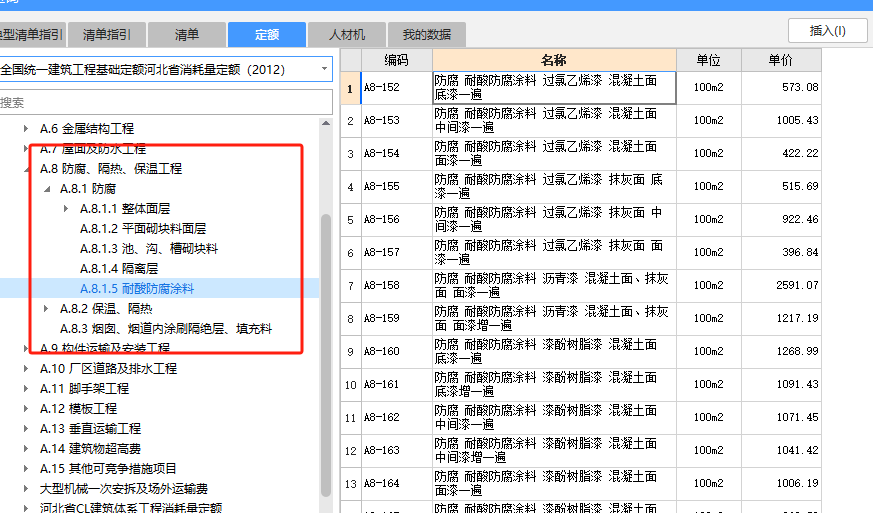The image size is (873, 513).
Task: Open the 人材机 tab
Action: click(x=347, y=35)
